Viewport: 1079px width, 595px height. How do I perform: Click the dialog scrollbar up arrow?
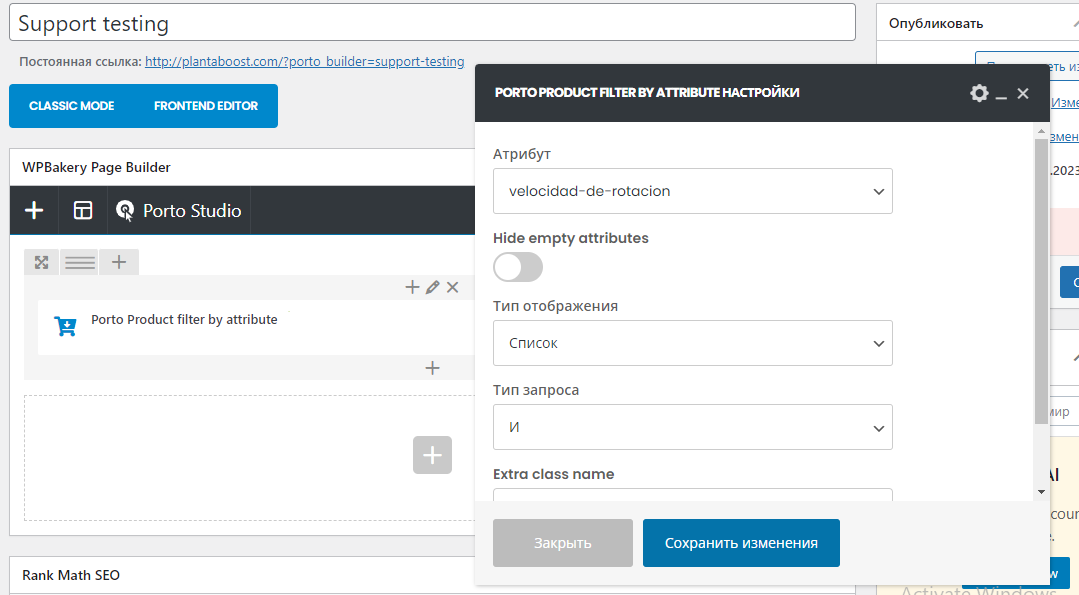[x=1041, y=131]
